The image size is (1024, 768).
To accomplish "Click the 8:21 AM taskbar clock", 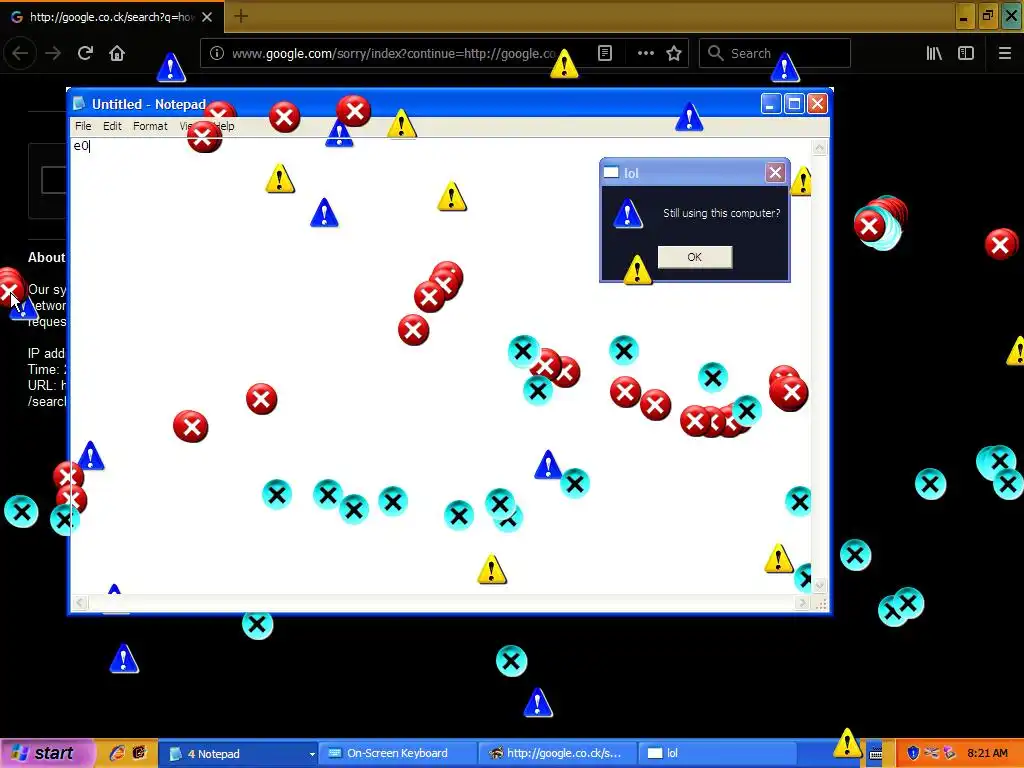I will tap(987, 753).
